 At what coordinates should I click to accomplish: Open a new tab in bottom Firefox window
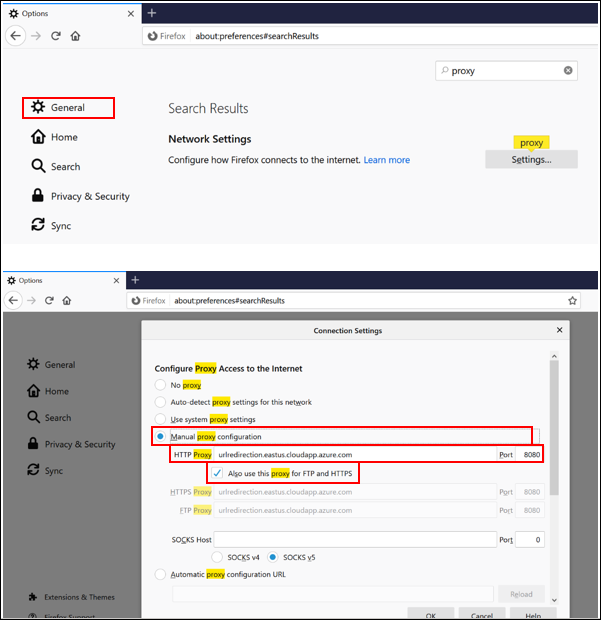pos(135,280)
